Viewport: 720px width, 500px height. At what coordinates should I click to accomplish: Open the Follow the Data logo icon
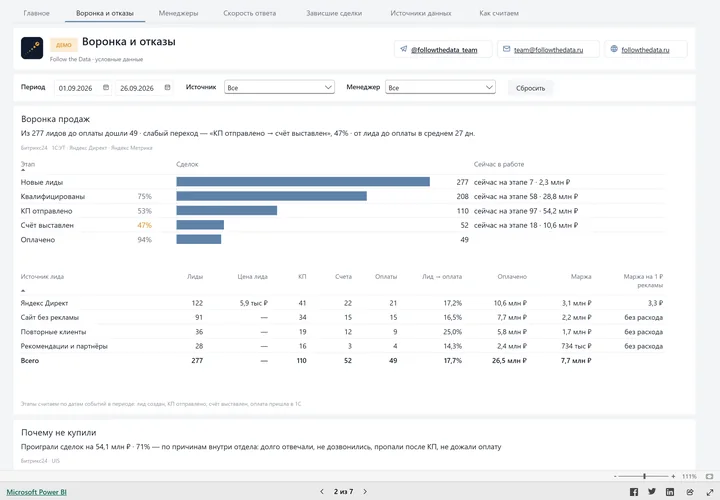pos(32,48)
